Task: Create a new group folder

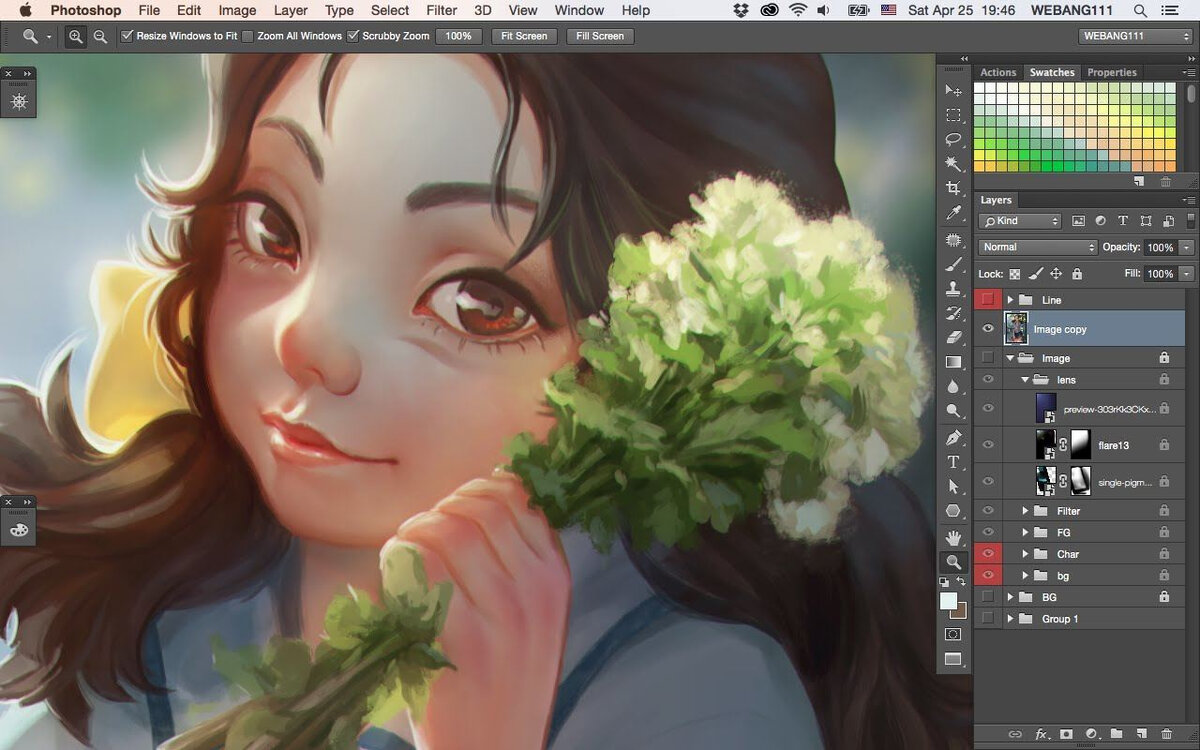Action: coord(1116,734)
